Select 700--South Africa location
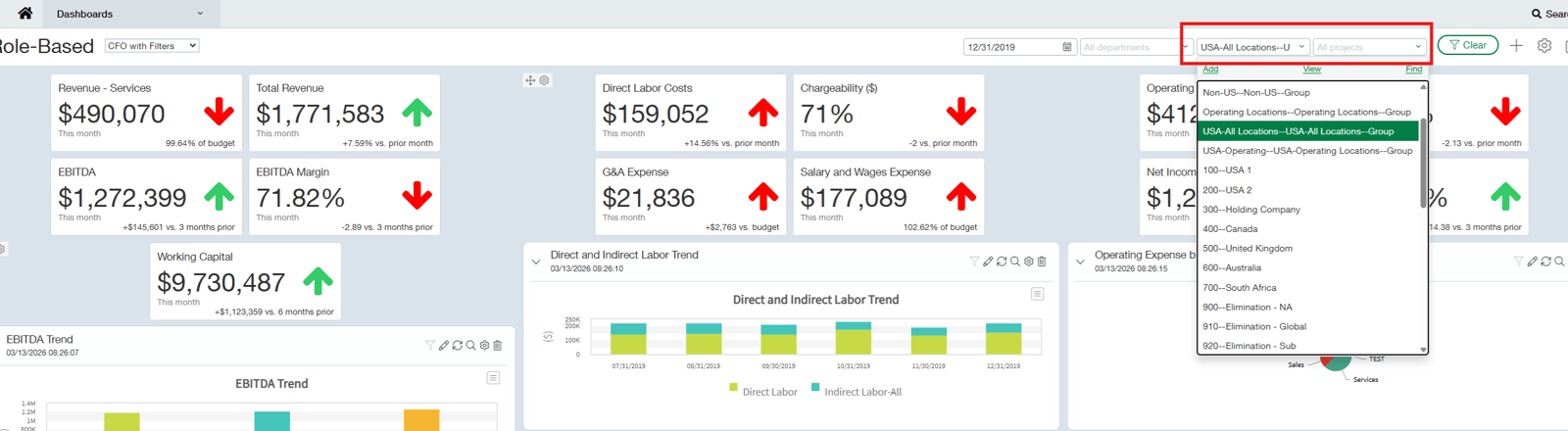 pyautogui.click(x=1308, y=288)
